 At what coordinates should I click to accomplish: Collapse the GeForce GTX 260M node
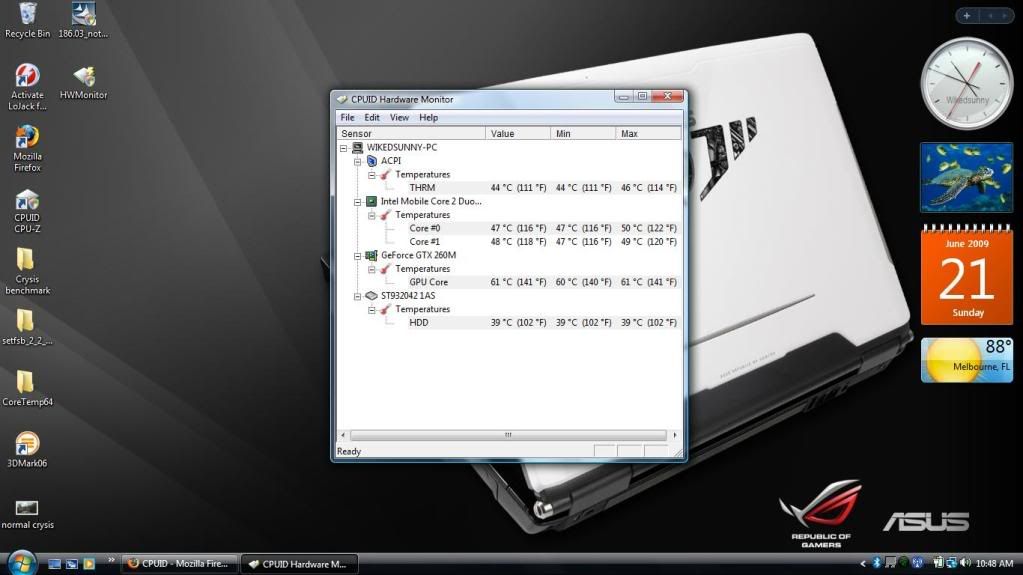[358, 256]
